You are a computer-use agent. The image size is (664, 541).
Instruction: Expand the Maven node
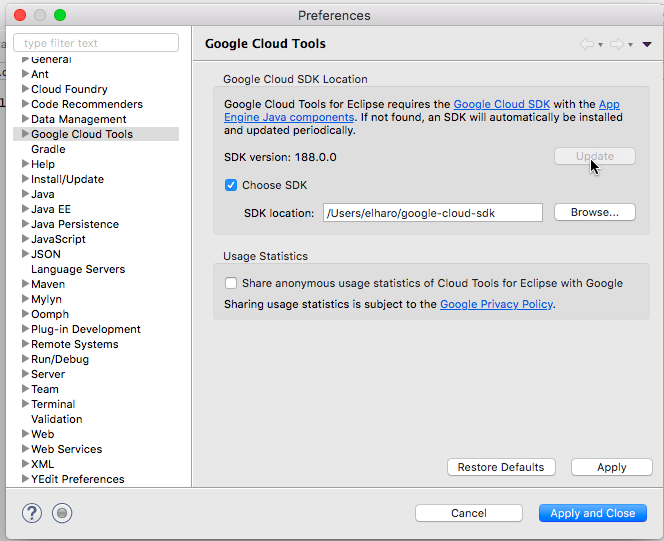pos(25,284)
